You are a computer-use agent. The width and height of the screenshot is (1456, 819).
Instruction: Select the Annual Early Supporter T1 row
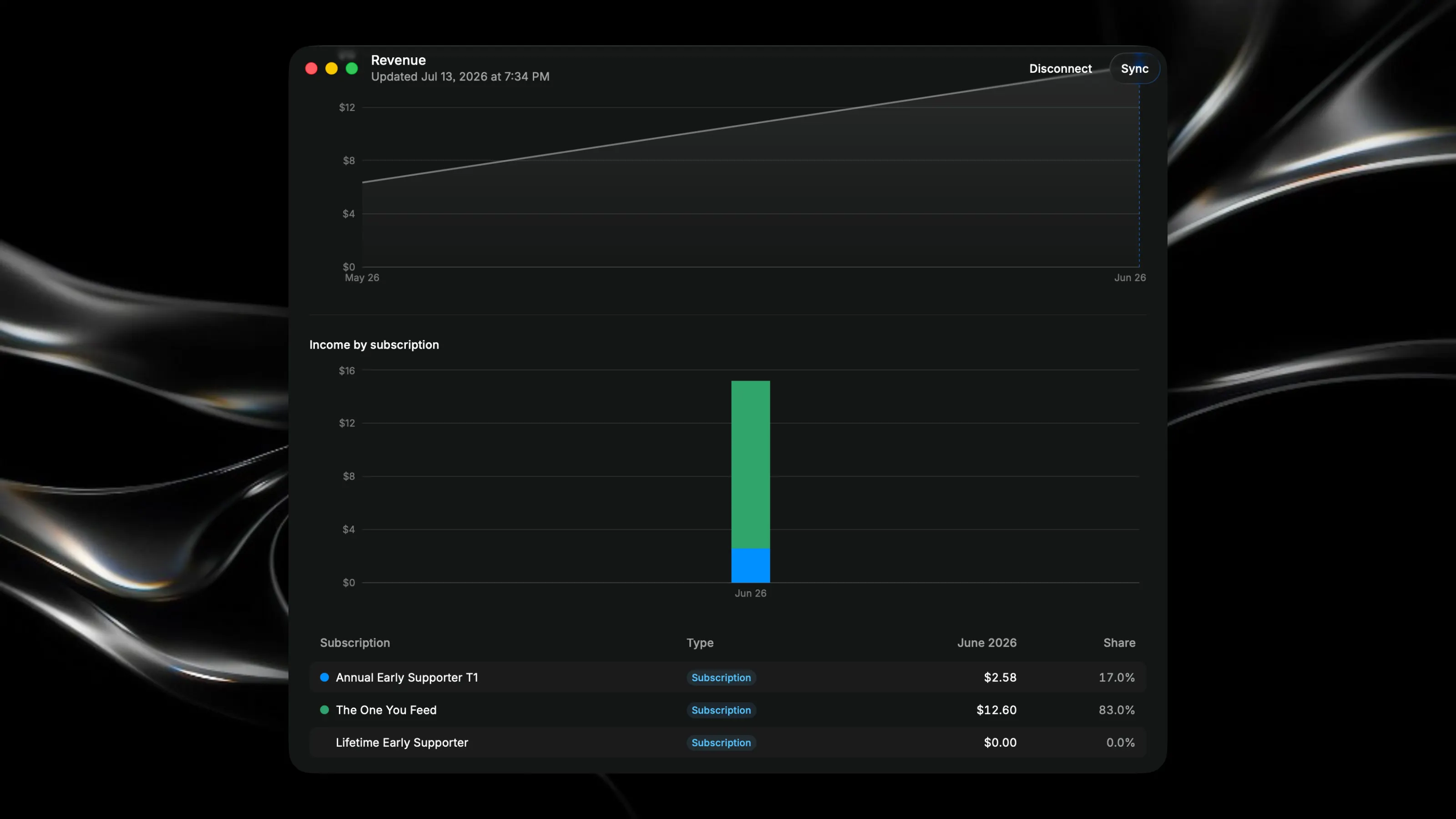tap(728, 677)
